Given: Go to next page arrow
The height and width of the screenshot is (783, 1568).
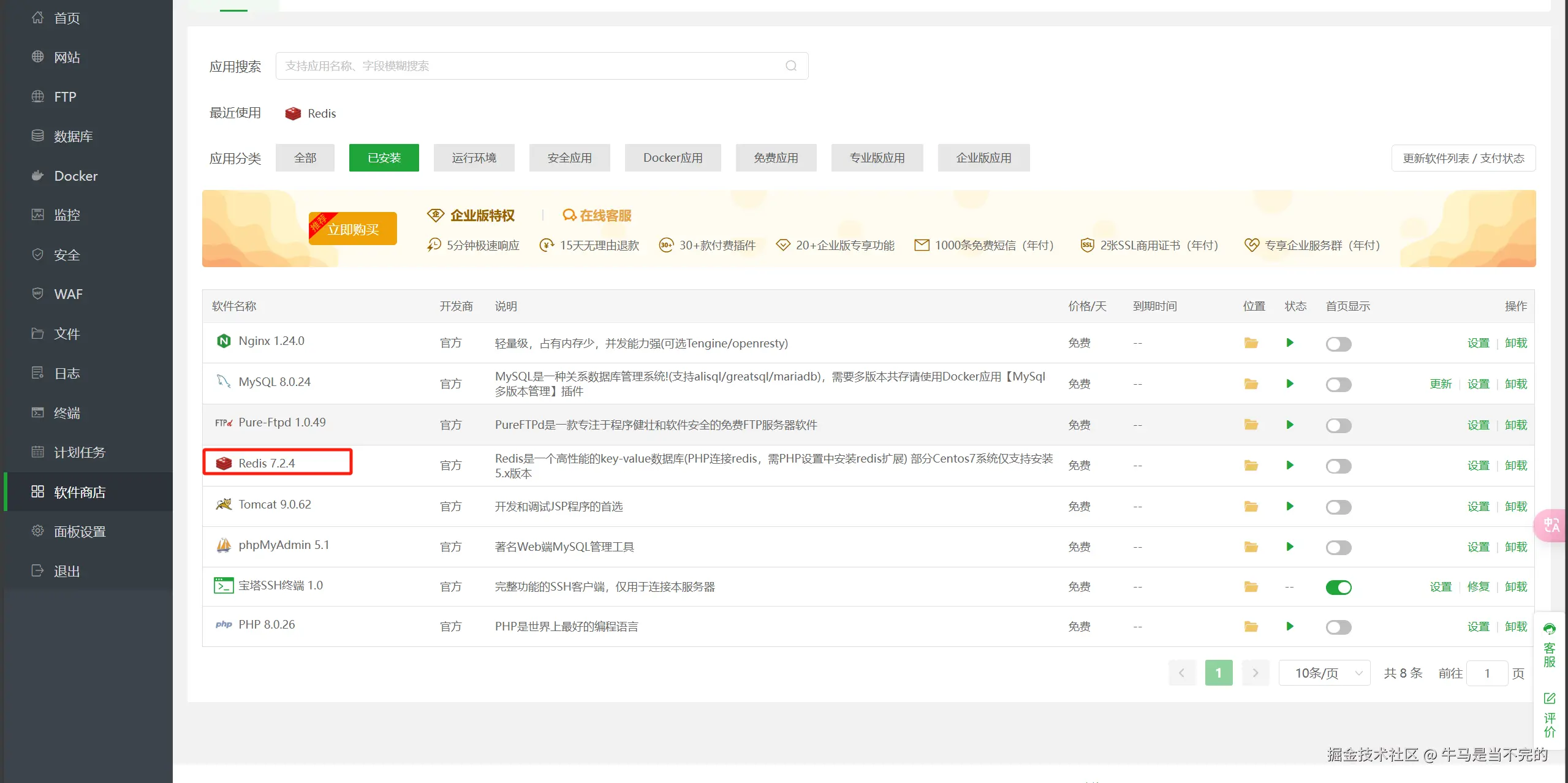Looking at the screenshot, I should pyautogui.click(x=1256, y=673).
